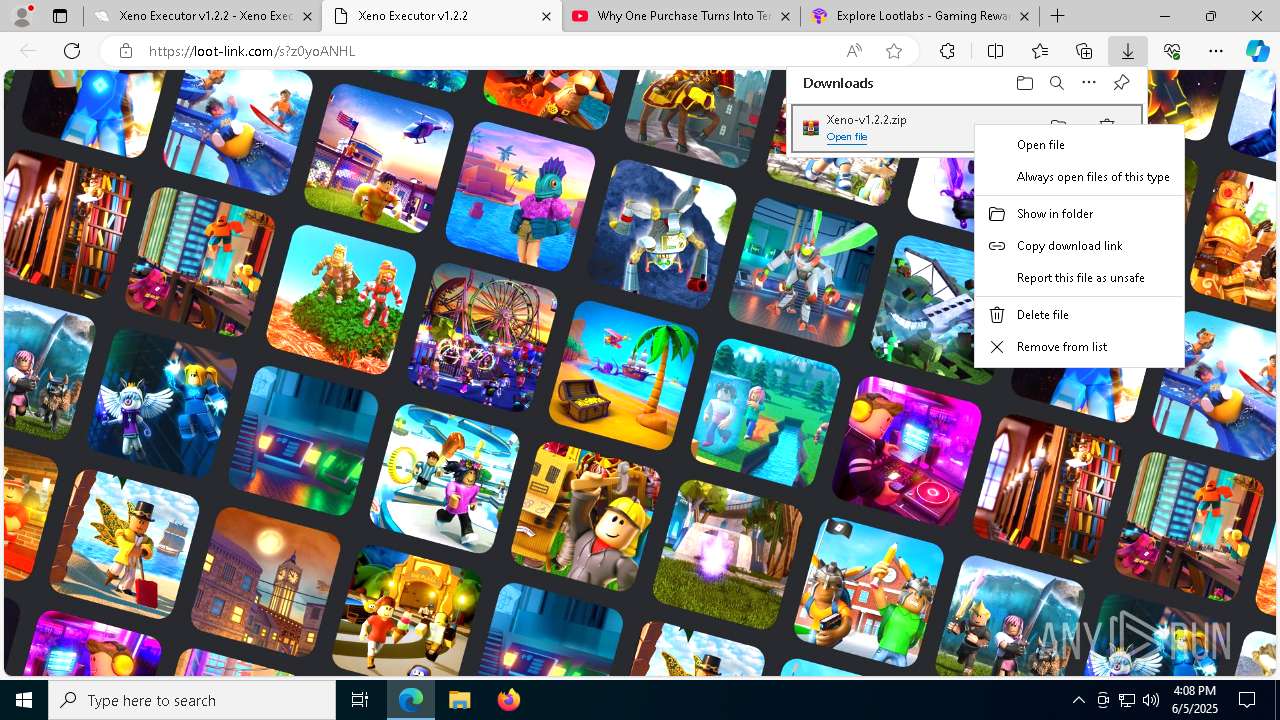Click the Open file link under Xeno-v1.2.2.zip

tap(846, 137)
